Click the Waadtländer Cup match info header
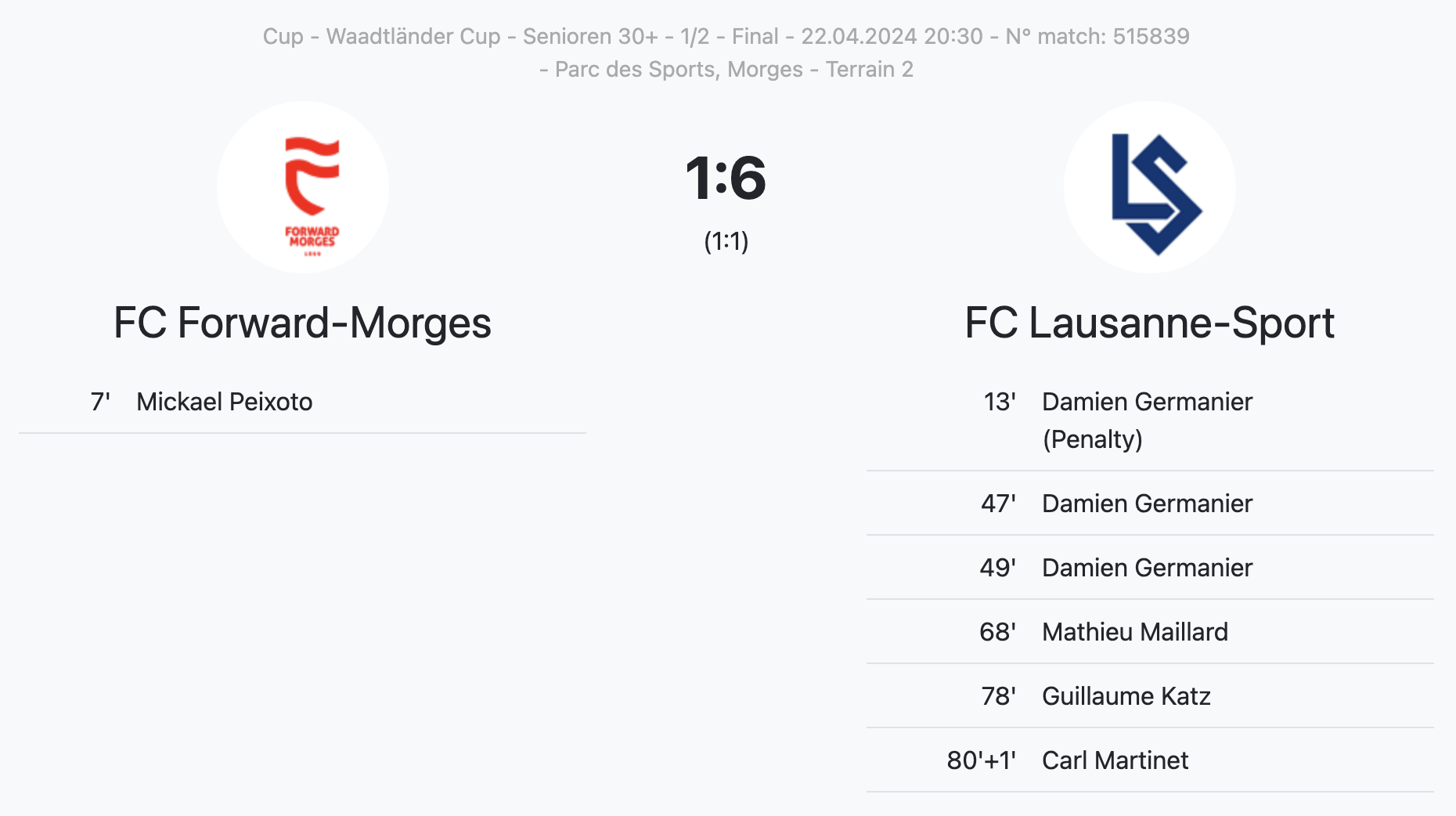1456x816 pixels. (726, 36)
